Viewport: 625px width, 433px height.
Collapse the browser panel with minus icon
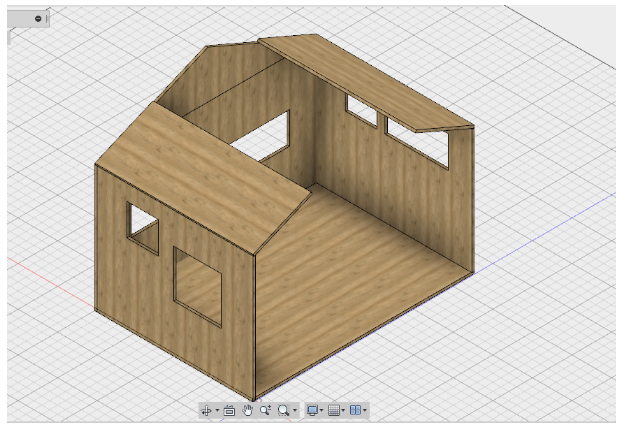(x=38, y=18)
